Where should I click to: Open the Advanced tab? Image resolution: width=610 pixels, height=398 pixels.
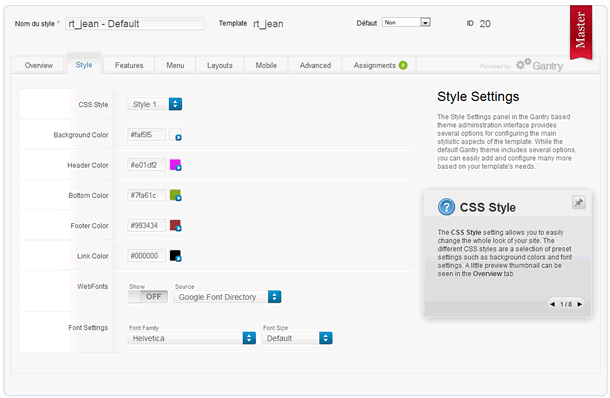pyautogui.click(x=316, y=65)
